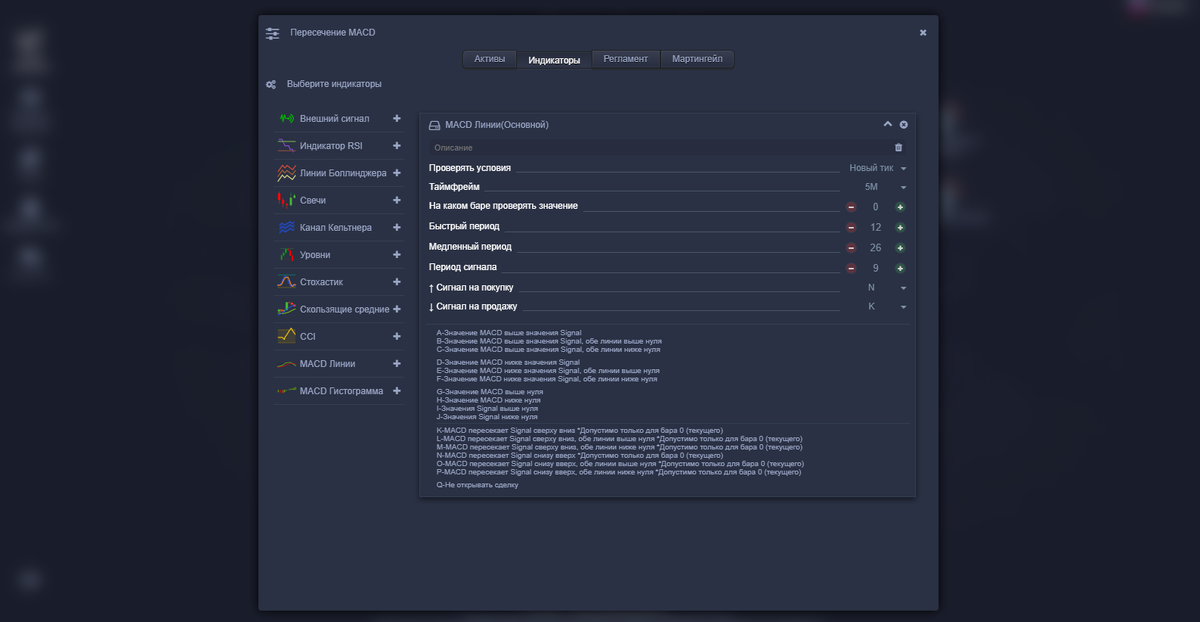Open the Таймфрейм 5M dropdown
This screenshot has width=1200, height=622.
tap(885, 187)
